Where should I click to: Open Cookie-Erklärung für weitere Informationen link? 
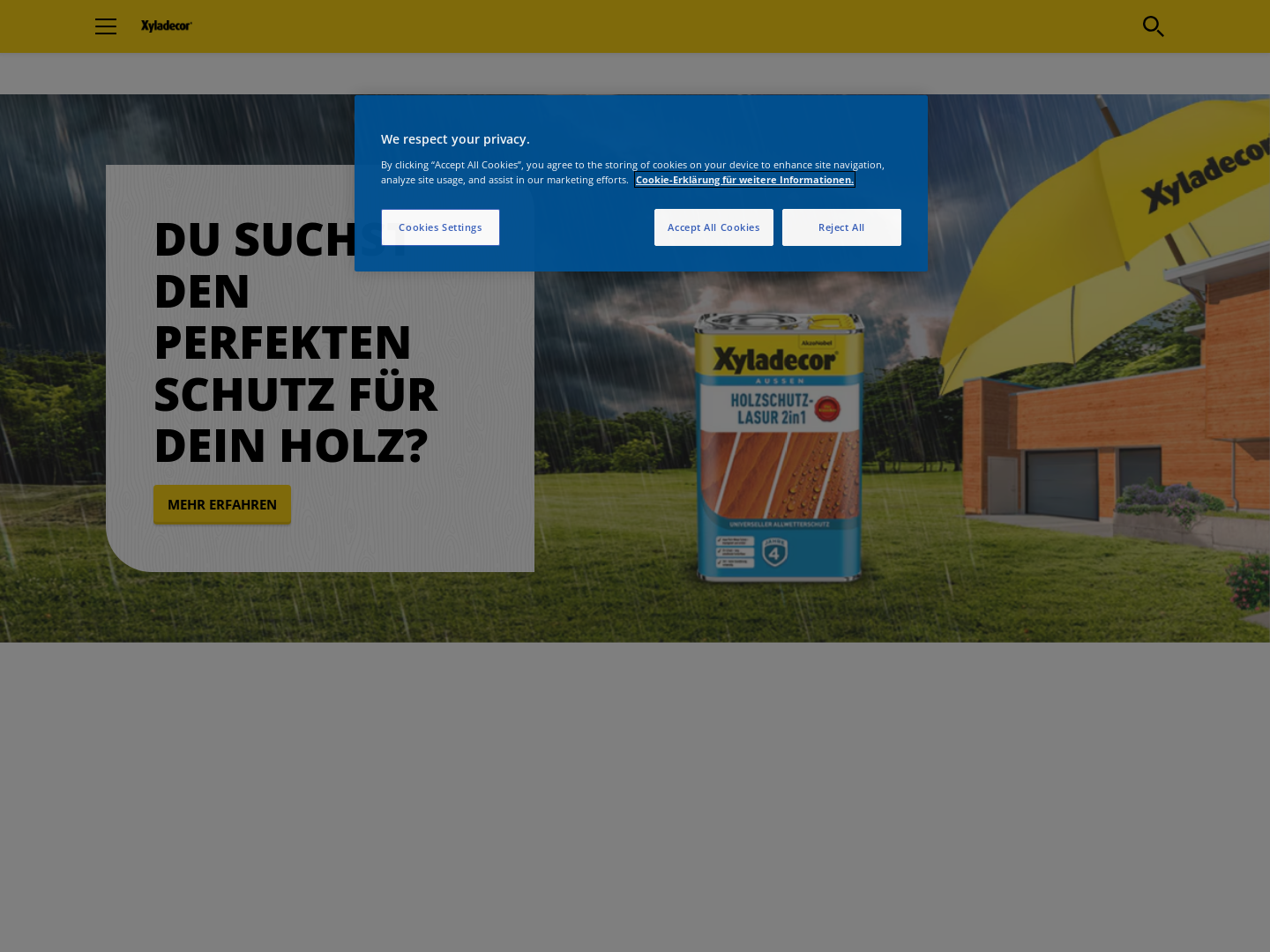click(x=744, y=180)
